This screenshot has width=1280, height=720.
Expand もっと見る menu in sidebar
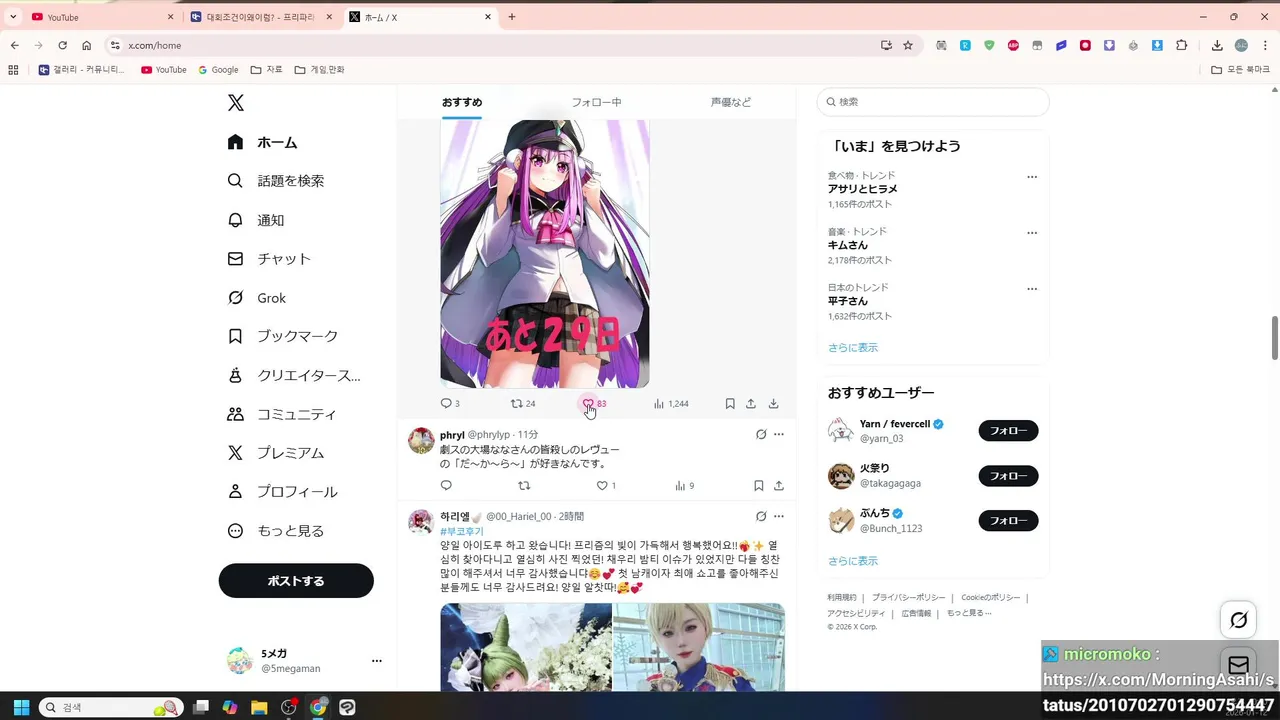[276, 531]
